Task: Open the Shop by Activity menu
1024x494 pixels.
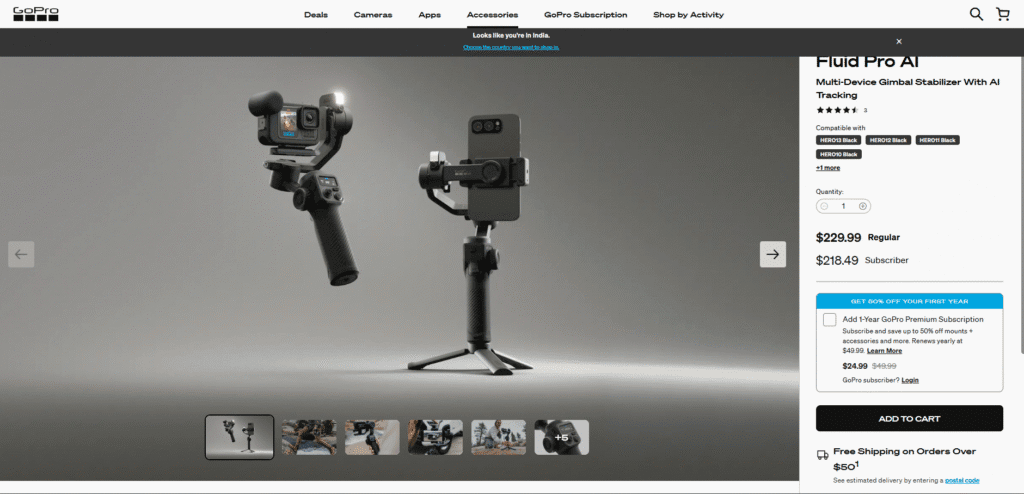Action: coord(688,15)
